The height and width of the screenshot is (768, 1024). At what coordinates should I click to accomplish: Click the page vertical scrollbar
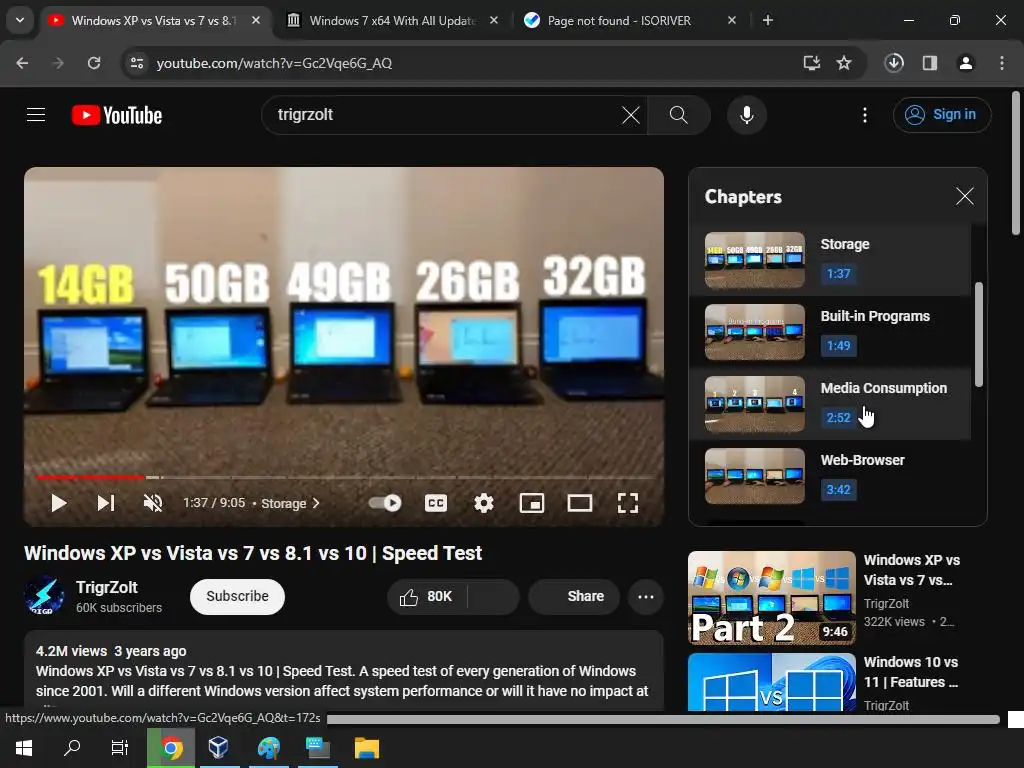coord(1016,163)
